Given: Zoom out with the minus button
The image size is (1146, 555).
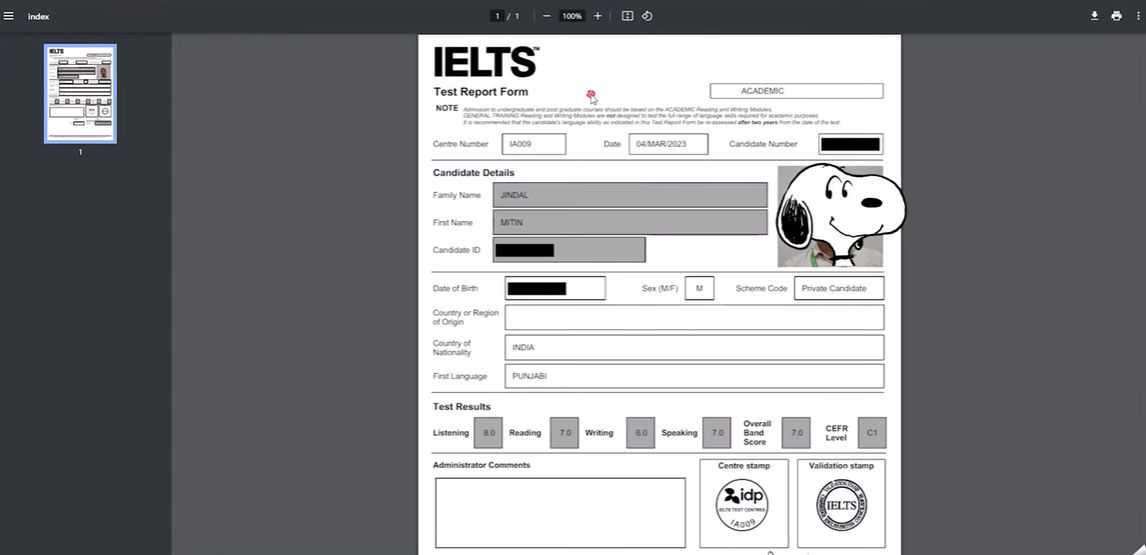Looking at the screenshot, I should pos(546,16).
